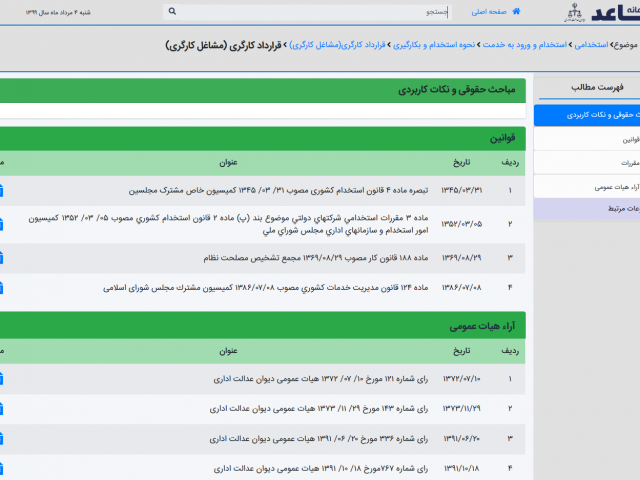640x480 pixels.
Task: Select فهرست مطالب tab in sidebar
Action: [x=589, y=87]
